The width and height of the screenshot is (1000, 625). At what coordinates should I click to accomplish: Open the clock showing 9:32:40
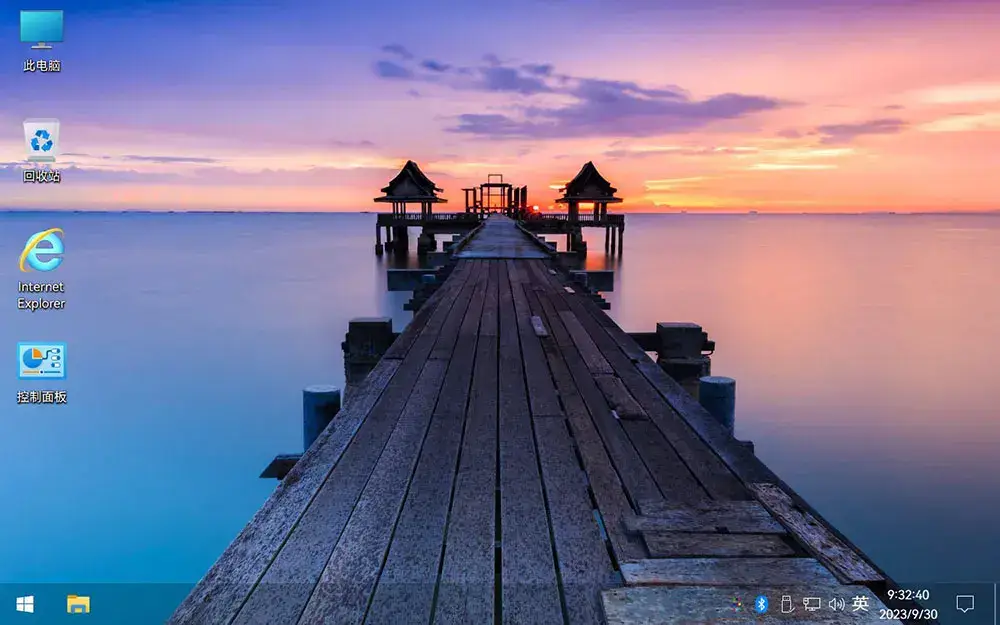[x=908, y=594]
